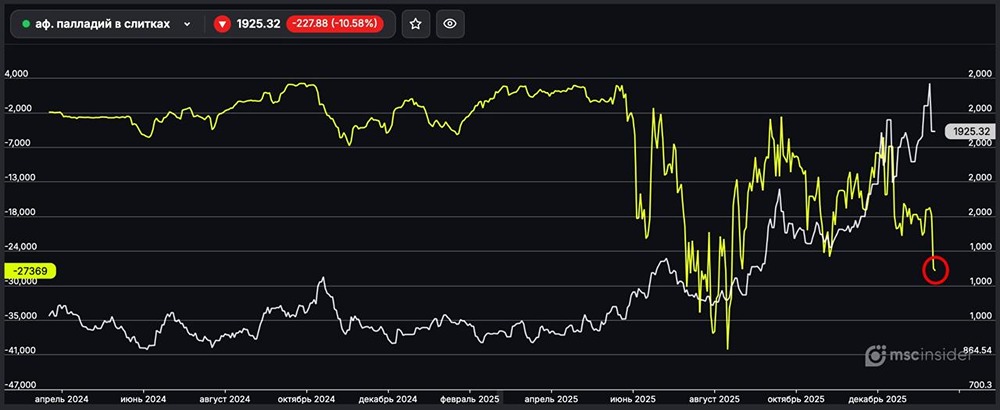The image size is (1000, 410).
Task: Click the -24,000 left axis value
Action: (x=19, y=247)
